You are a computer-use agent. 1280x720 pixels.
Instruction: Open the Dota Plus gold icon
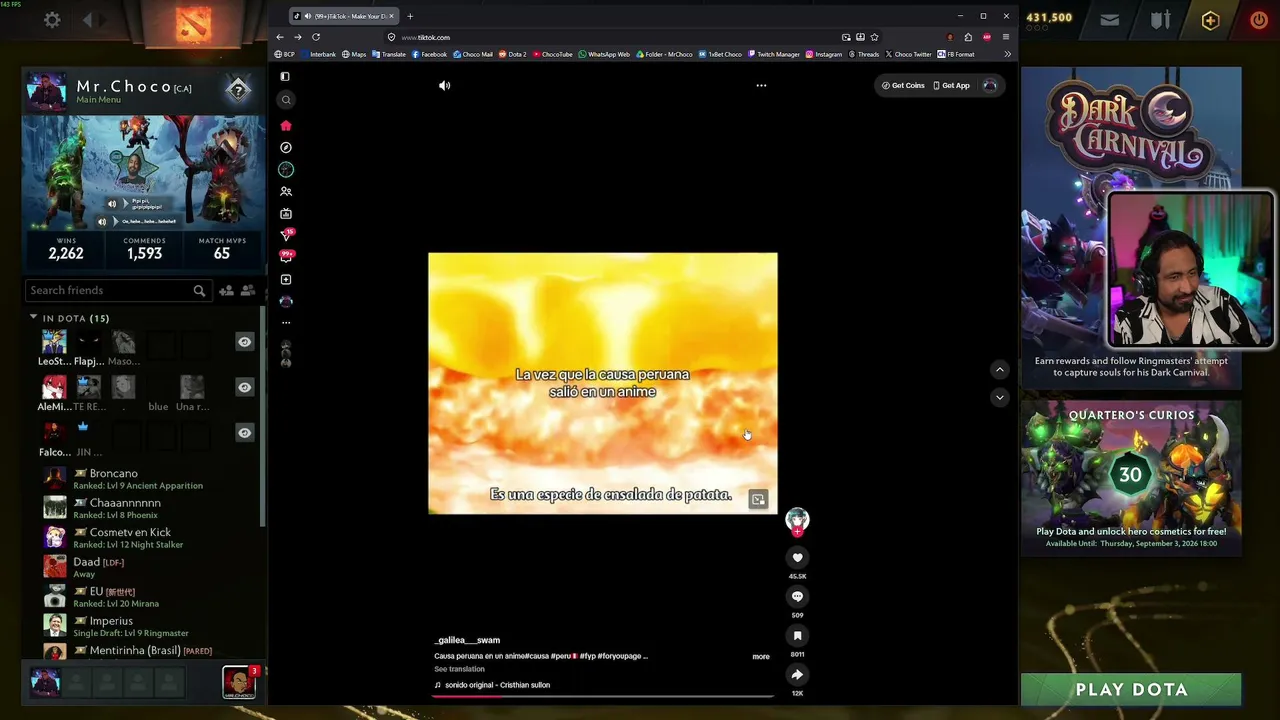pos(1210,20)
